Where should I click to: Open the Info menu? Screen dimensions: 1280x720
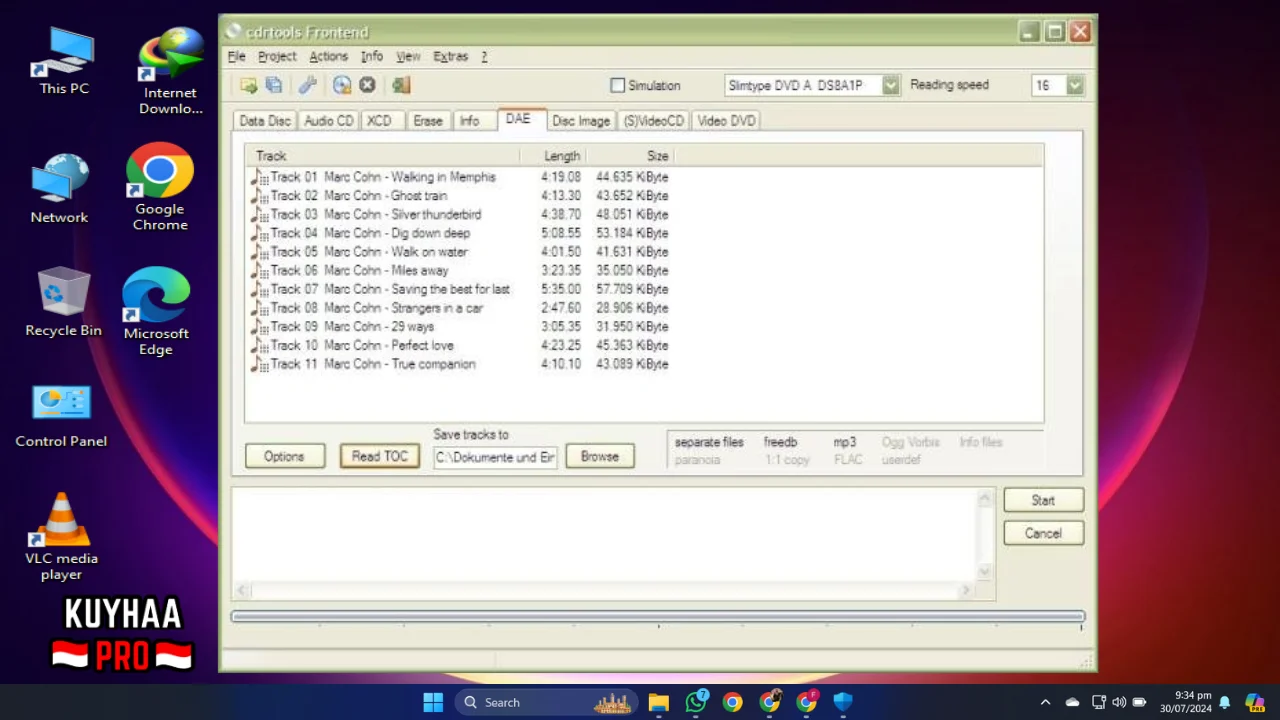click(x=372, y=57)
